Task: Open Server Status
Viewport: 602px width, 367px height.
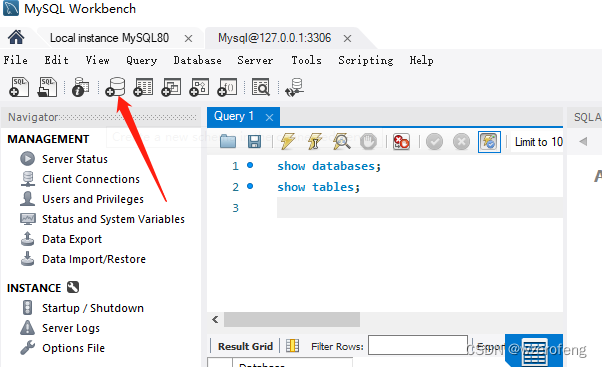Action: point(75,159)
